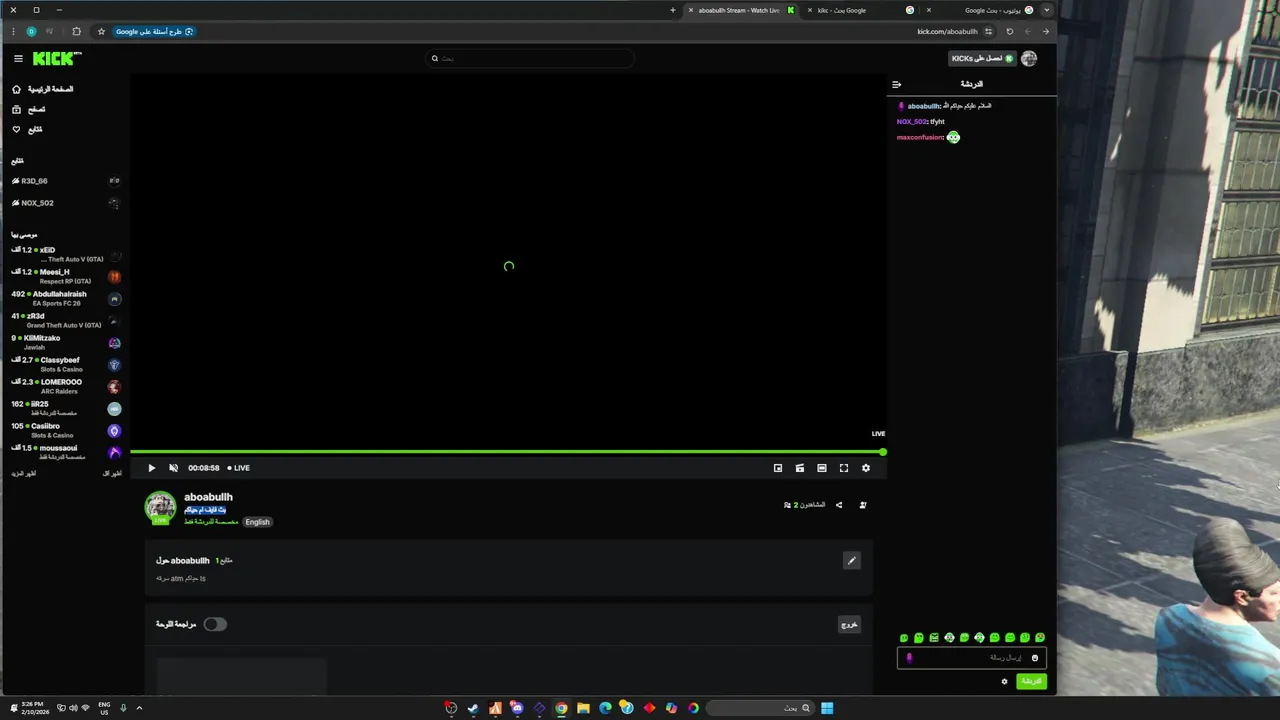Click the Windows taskbar search box

click(x=760, y=708)
